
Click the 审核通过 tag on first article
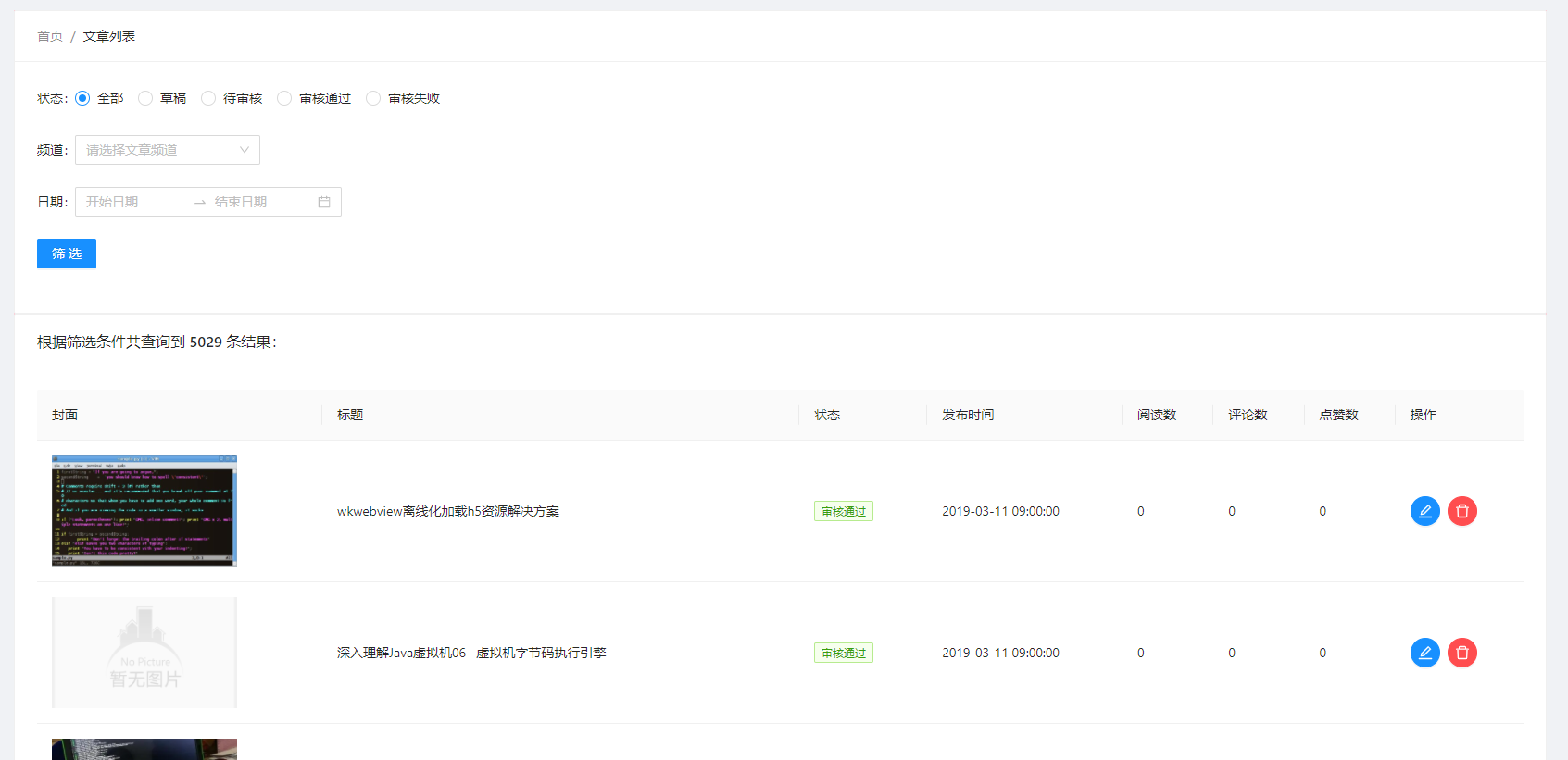pos(843,511)
